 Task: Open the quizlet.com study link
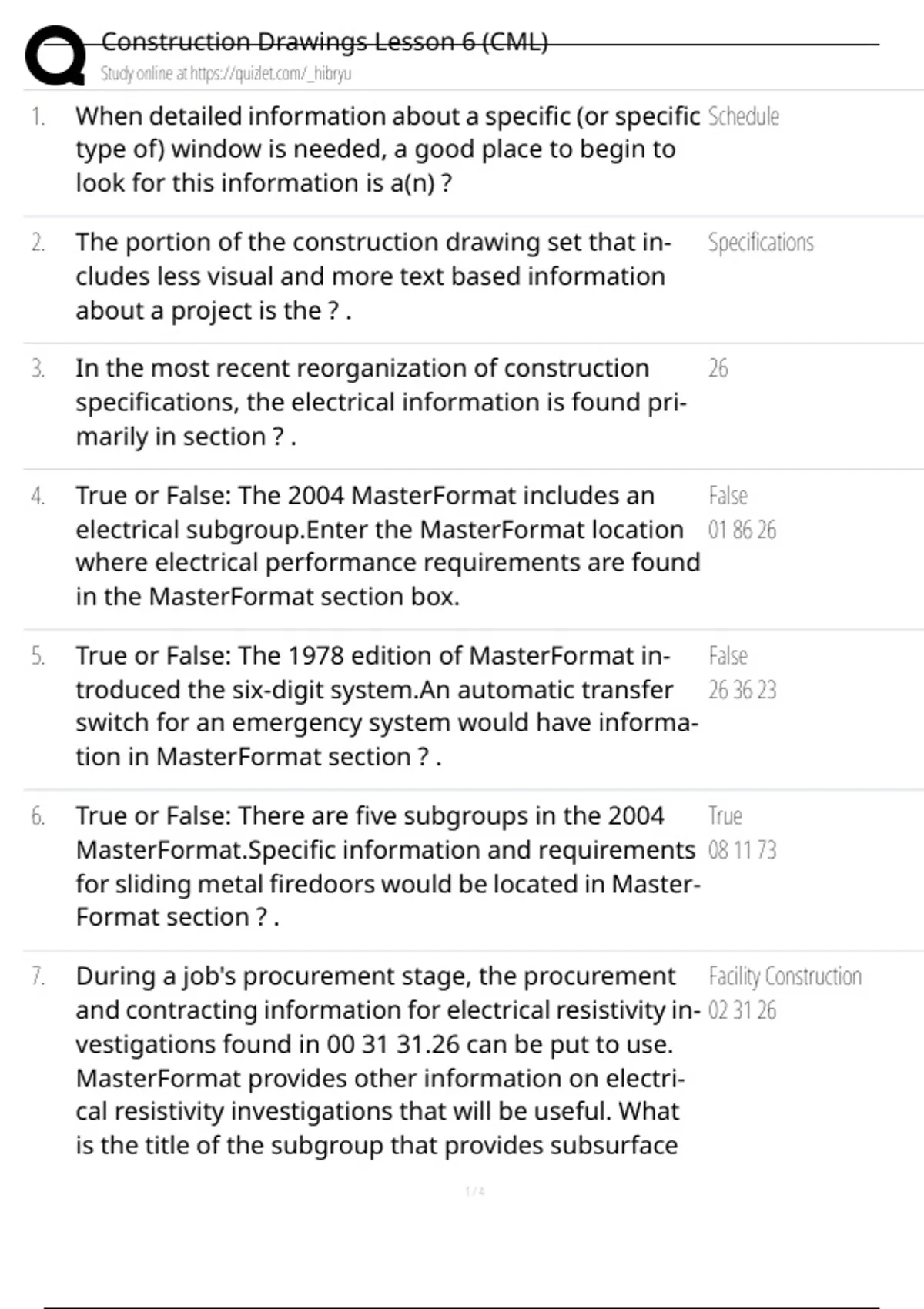pos(226,74)
